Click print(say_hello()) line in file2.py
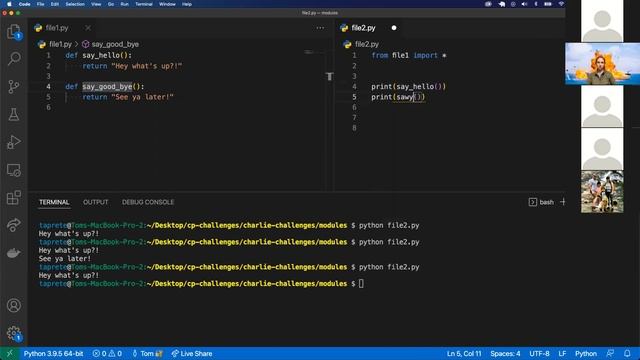The height and width of the screenshot is (360, 640). pos(409,86)
